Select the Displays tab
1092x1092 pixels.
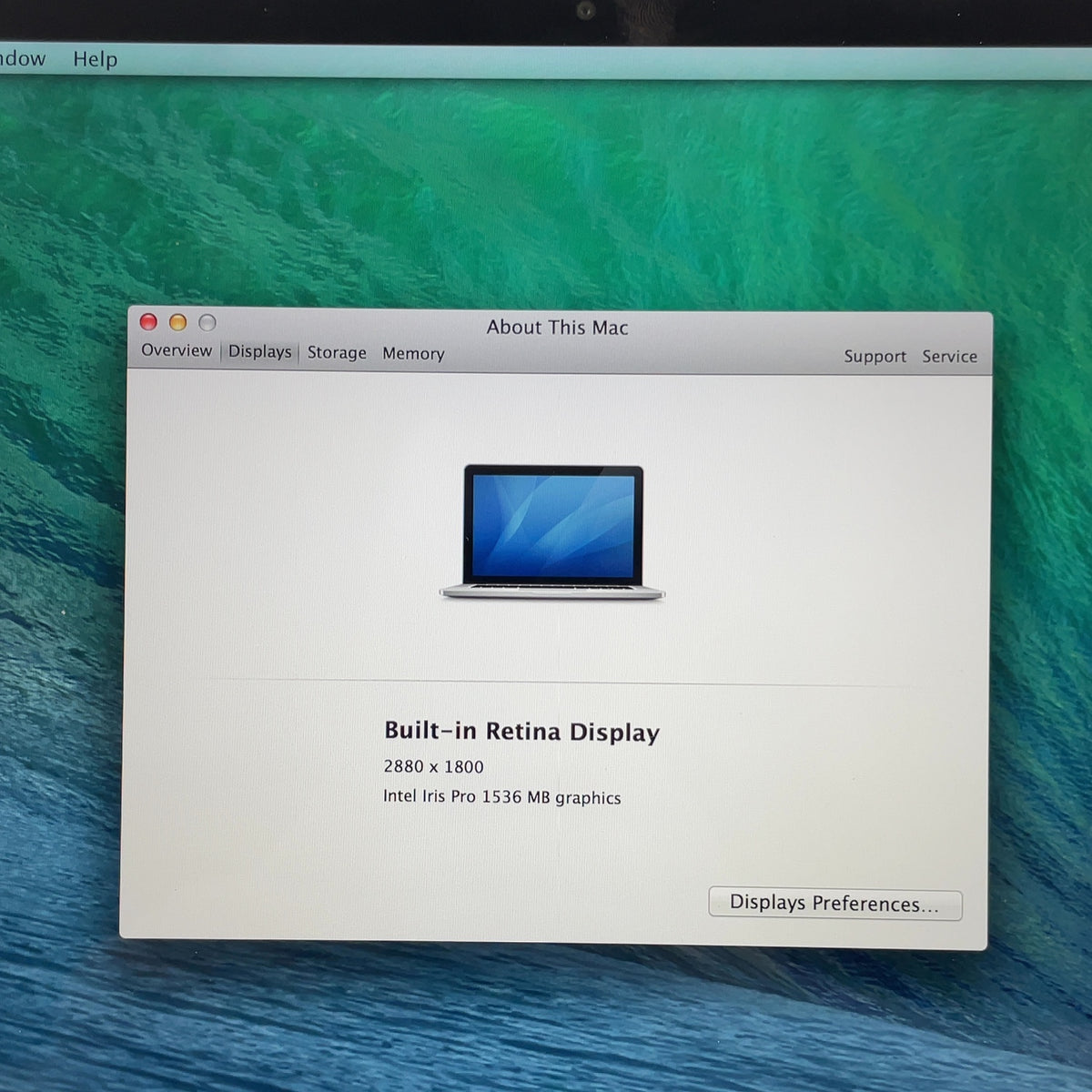[x=260, y=352]
